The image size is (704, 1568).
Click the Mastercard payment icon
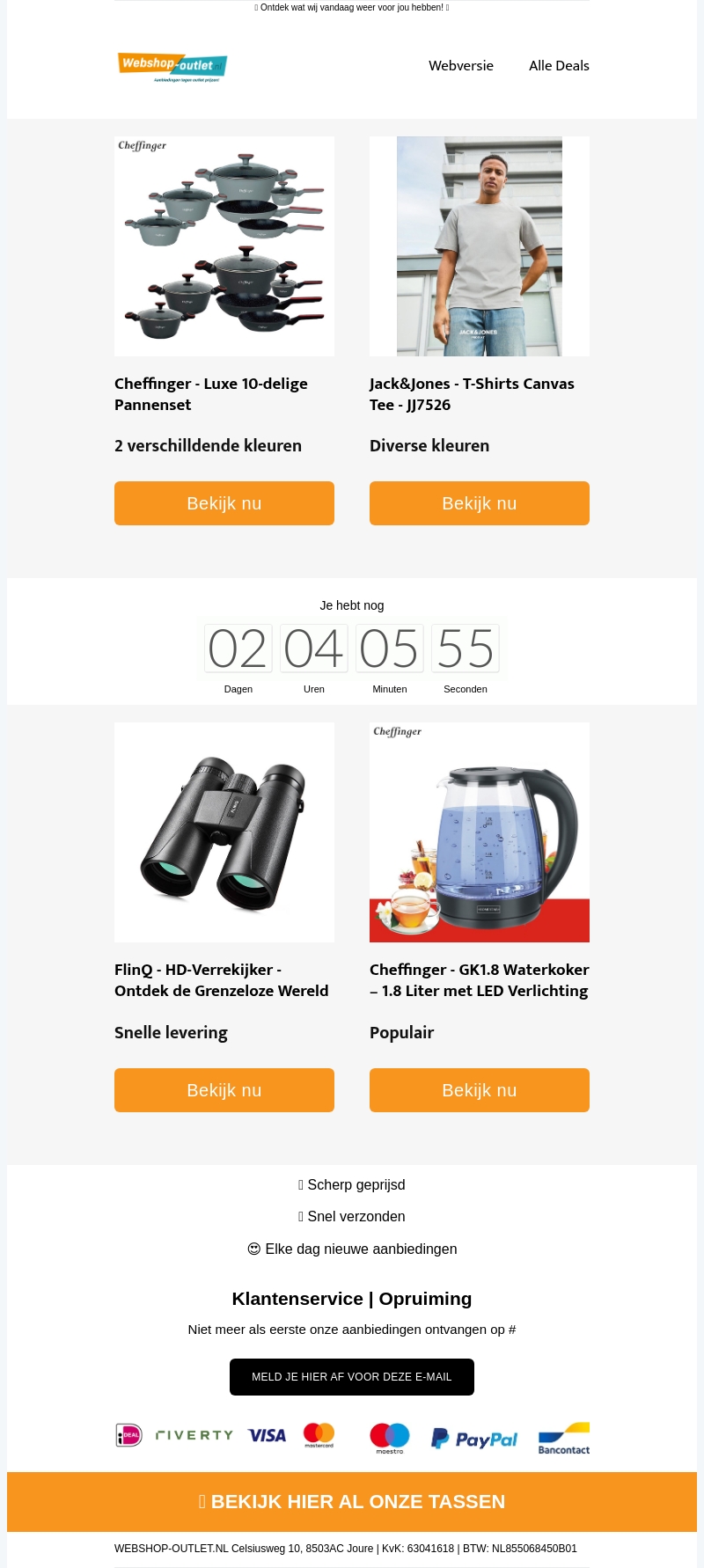319,1435
